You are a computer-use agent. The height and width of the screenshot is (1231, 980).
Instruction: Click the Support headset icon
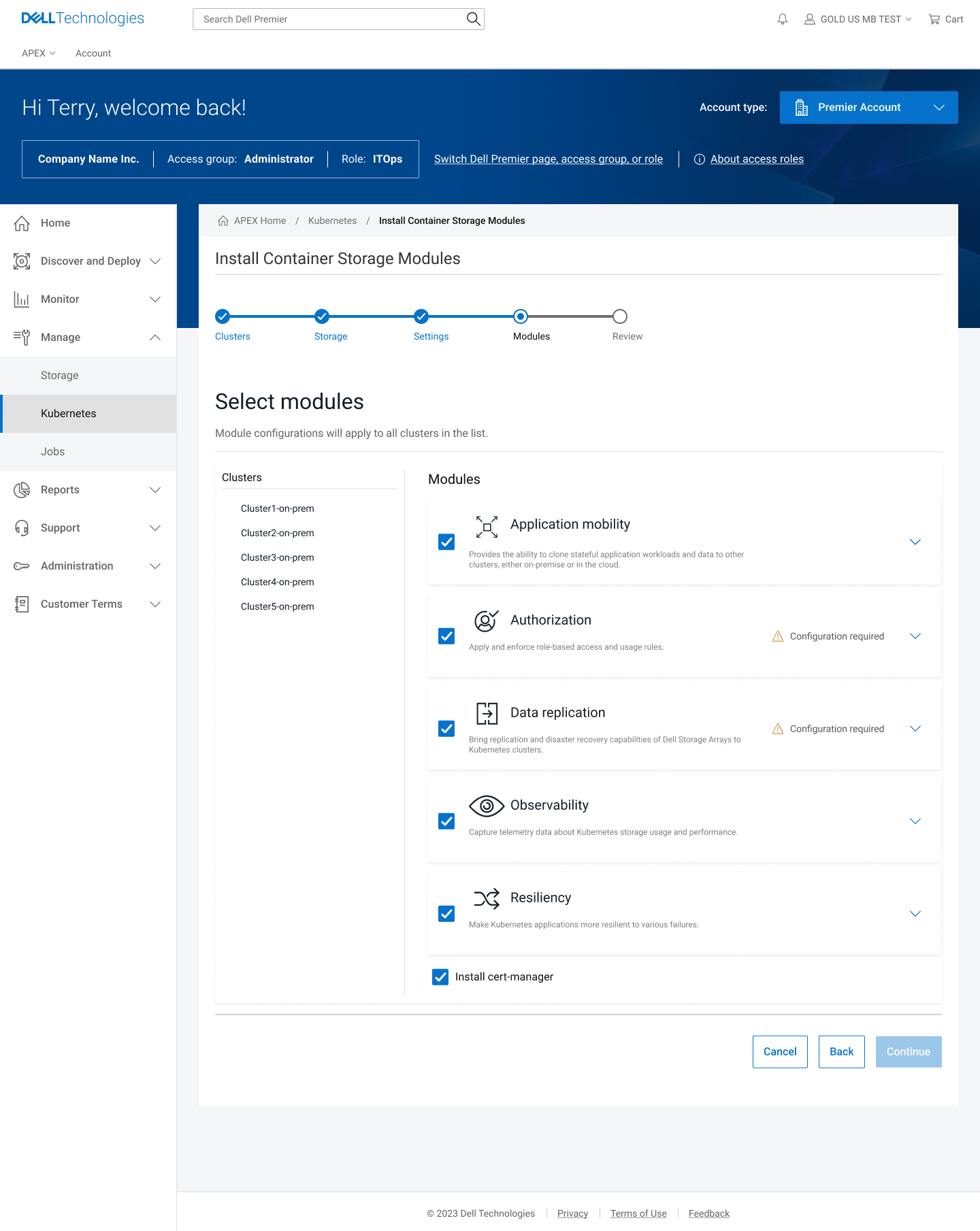click(22, 528)
